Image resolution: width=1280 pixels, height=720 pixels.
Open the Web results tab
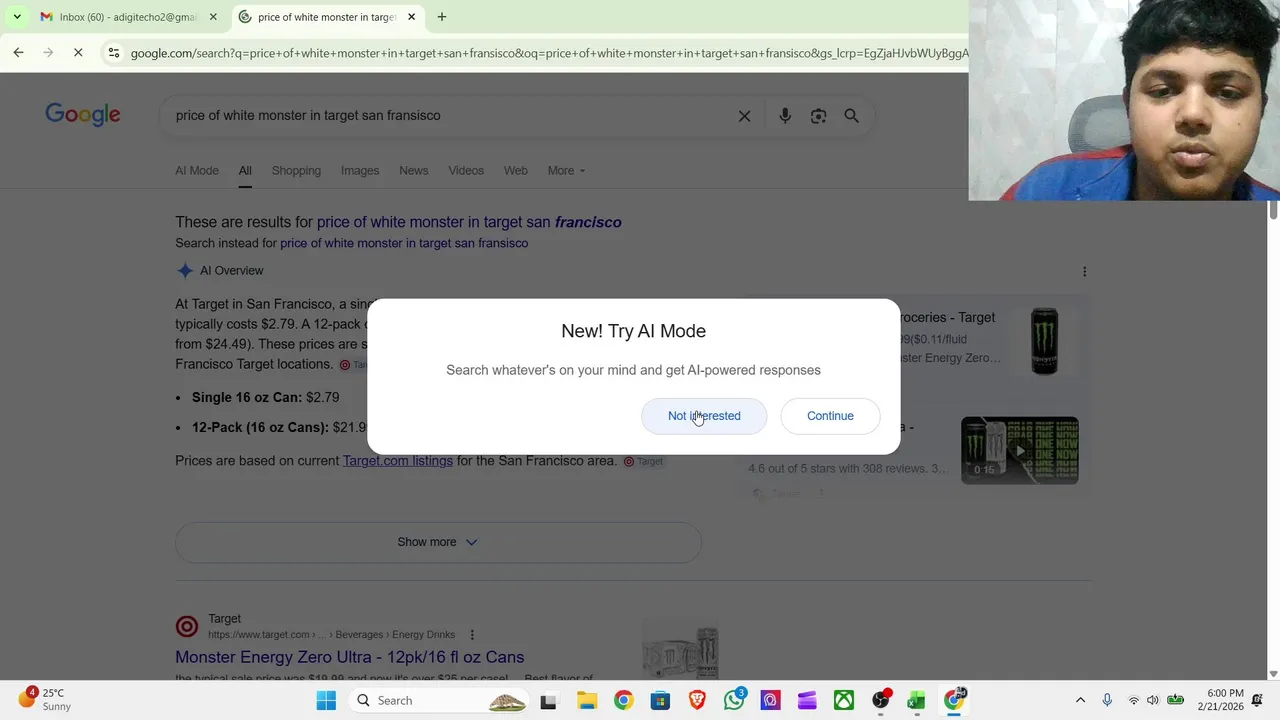click(x=516, y=170)
